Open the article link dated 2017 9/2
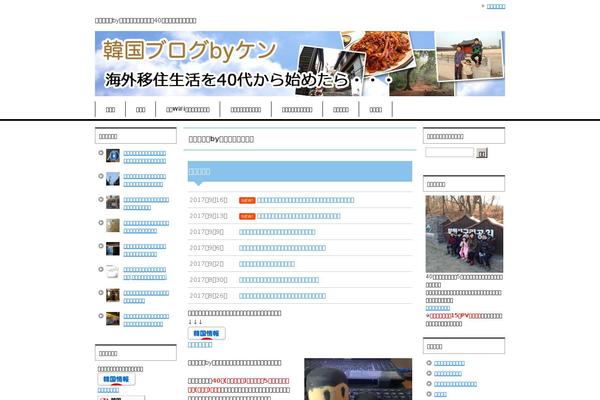 click(267, 264)
